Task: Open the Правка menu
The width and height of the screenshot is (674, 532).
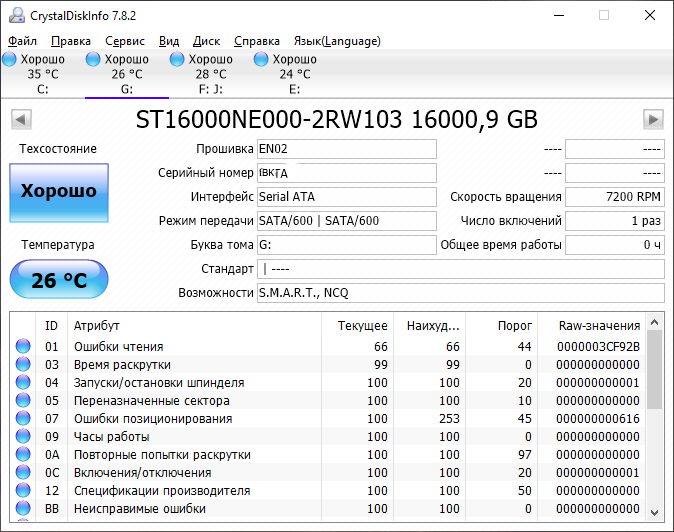Action: pyautogui.click(x=71, y=41)
